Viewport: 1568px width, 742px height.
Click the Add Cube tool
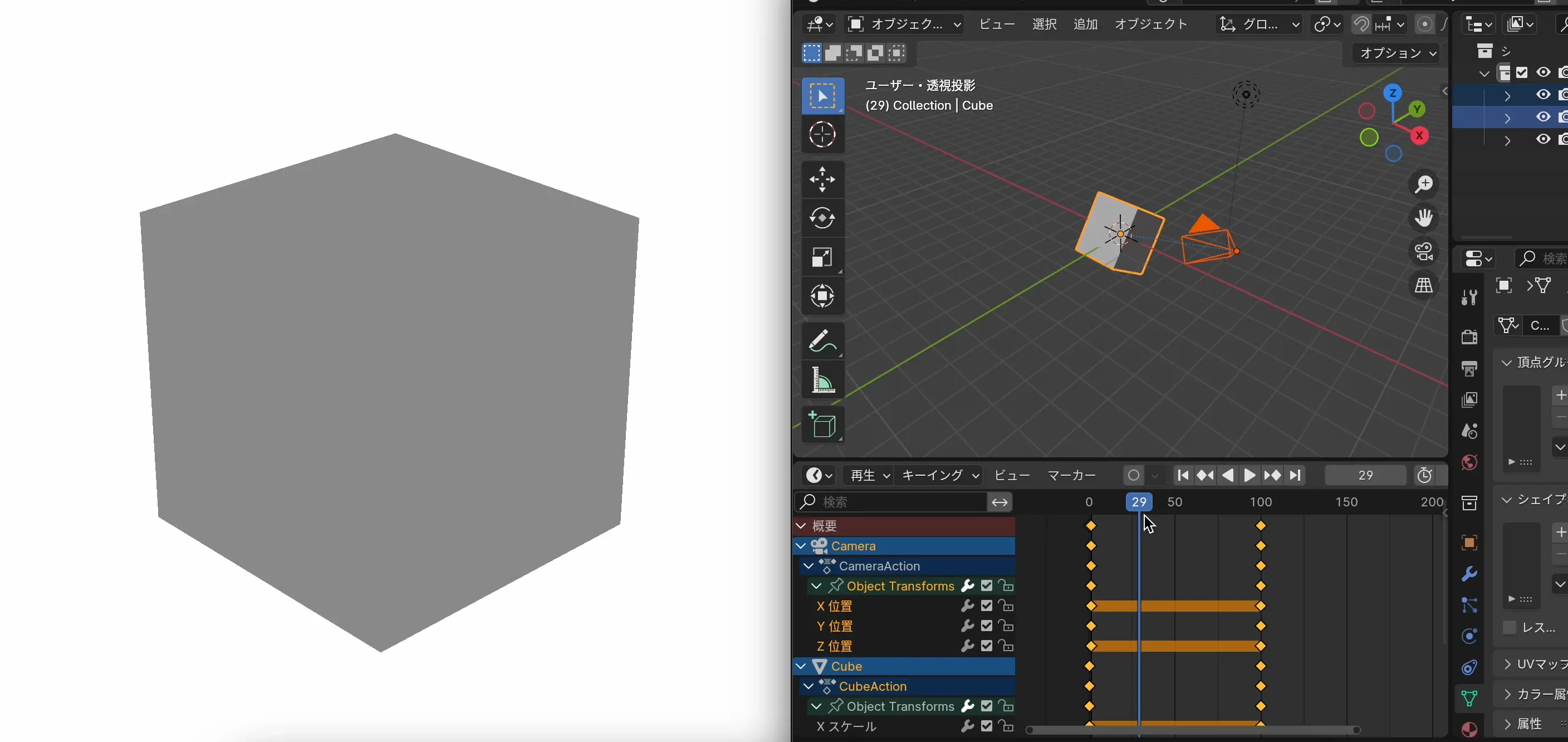coord(823,424)
